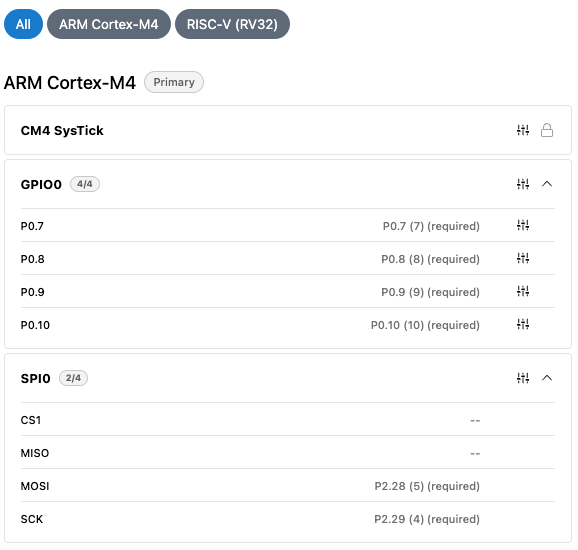Viewport: 578px width, 550px height.
Task: Click the GPIO0 4/4 pin count badge
Action: coord(85,184)
